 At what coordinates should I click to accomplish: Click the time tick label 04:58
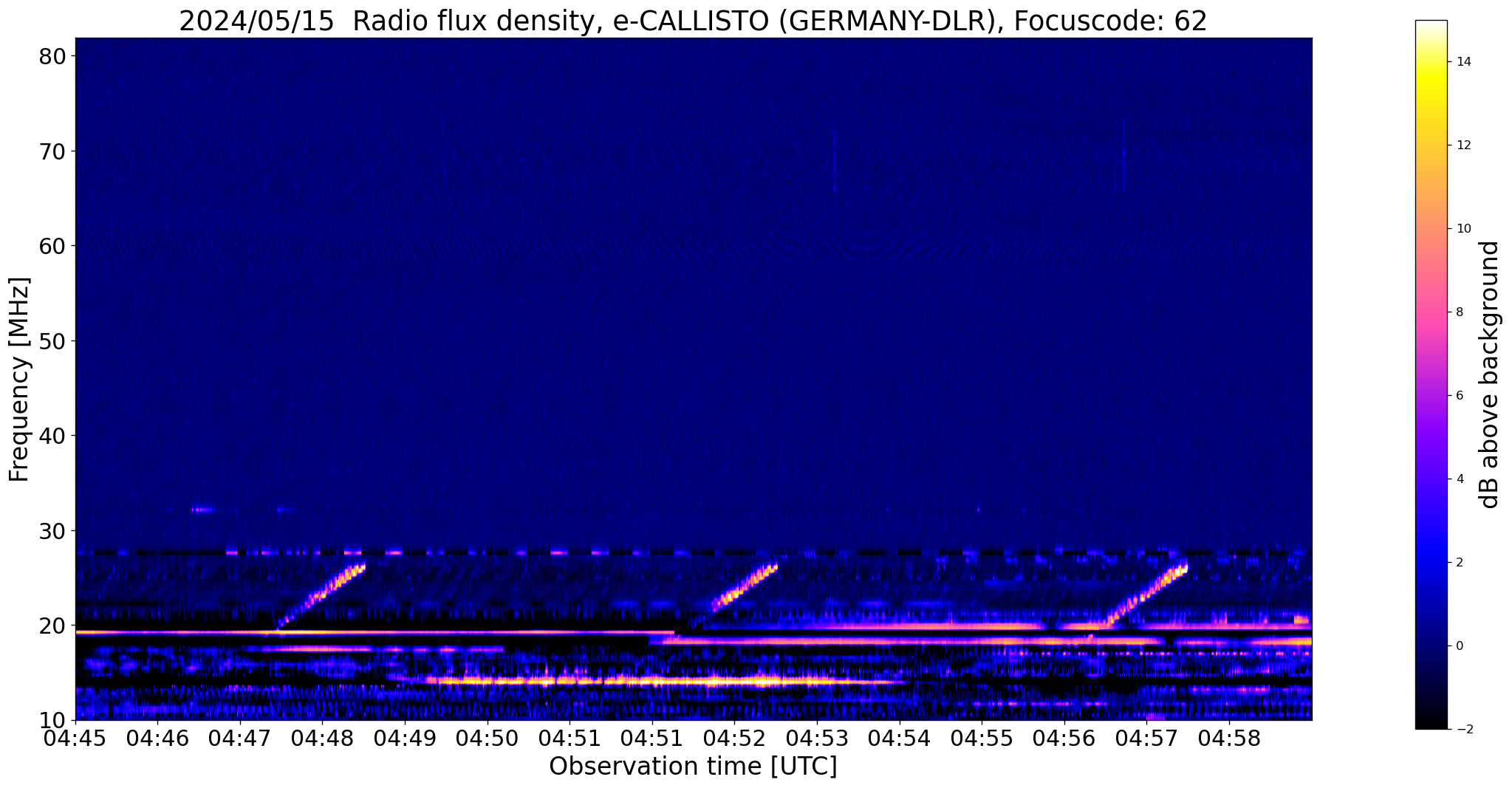[x=1229, y=739]
